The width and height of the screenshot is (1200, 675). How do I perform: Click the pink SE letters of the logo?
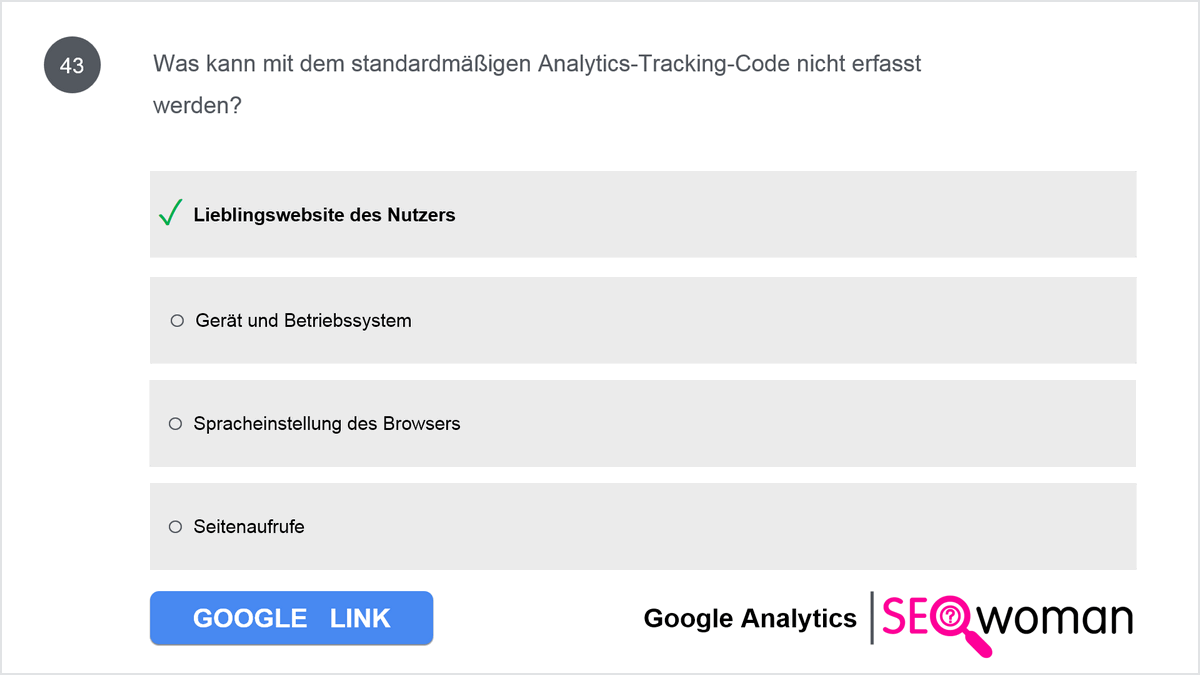906,618
